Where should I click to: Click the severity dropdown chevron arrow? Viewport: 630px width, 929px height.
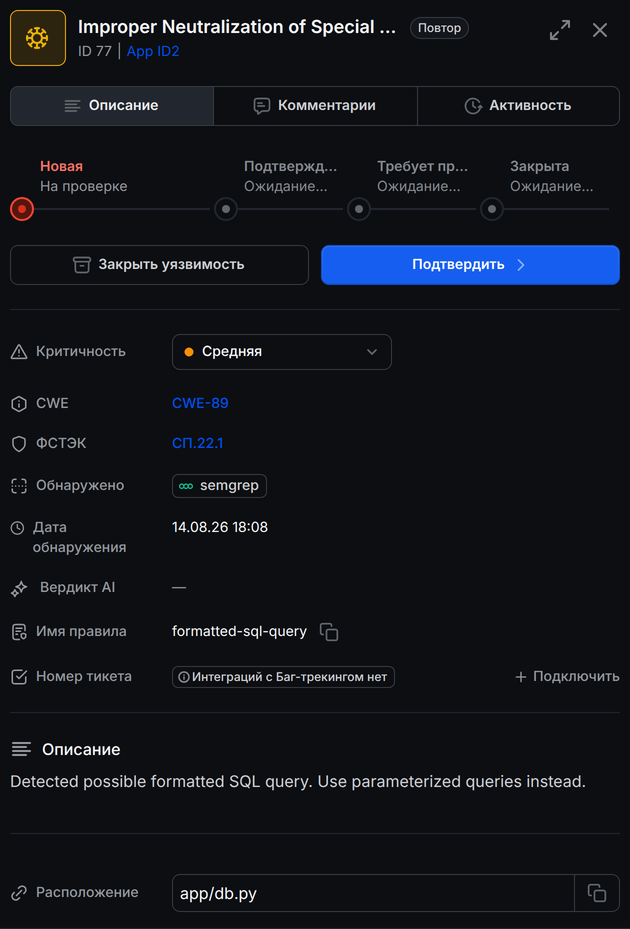[372, 352]
